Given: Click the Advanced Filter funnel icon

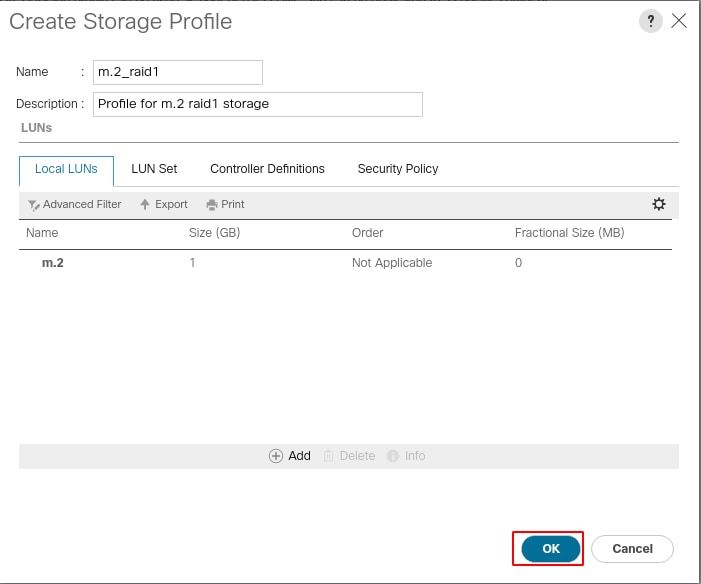Looking at the screenshot, I should pos(34,205).
